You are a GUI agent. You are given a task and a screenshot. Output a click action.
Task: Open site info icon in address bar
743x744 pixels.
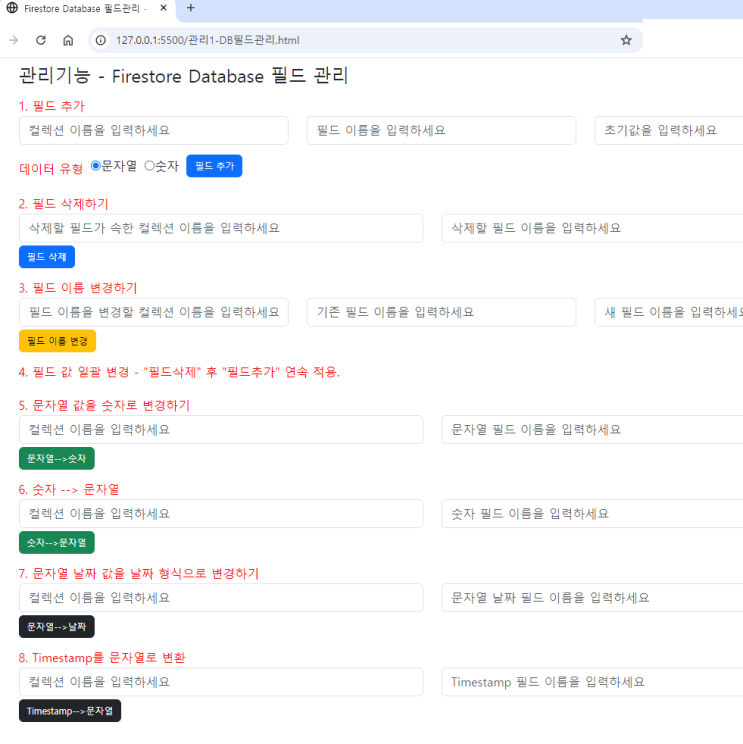(101, 40)
